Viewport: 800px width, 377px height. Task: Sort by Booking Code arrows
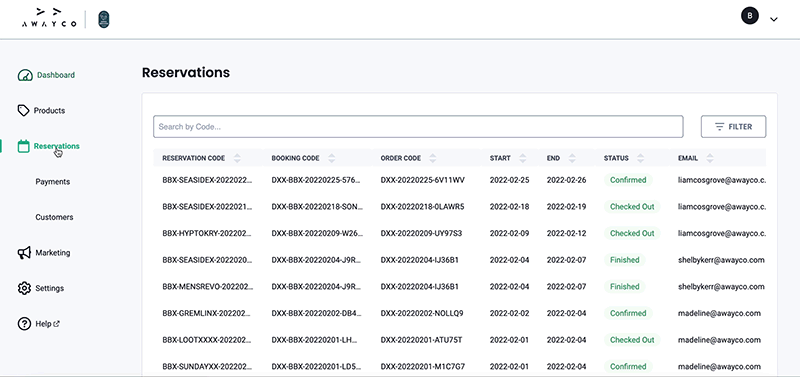coord(332,158)
